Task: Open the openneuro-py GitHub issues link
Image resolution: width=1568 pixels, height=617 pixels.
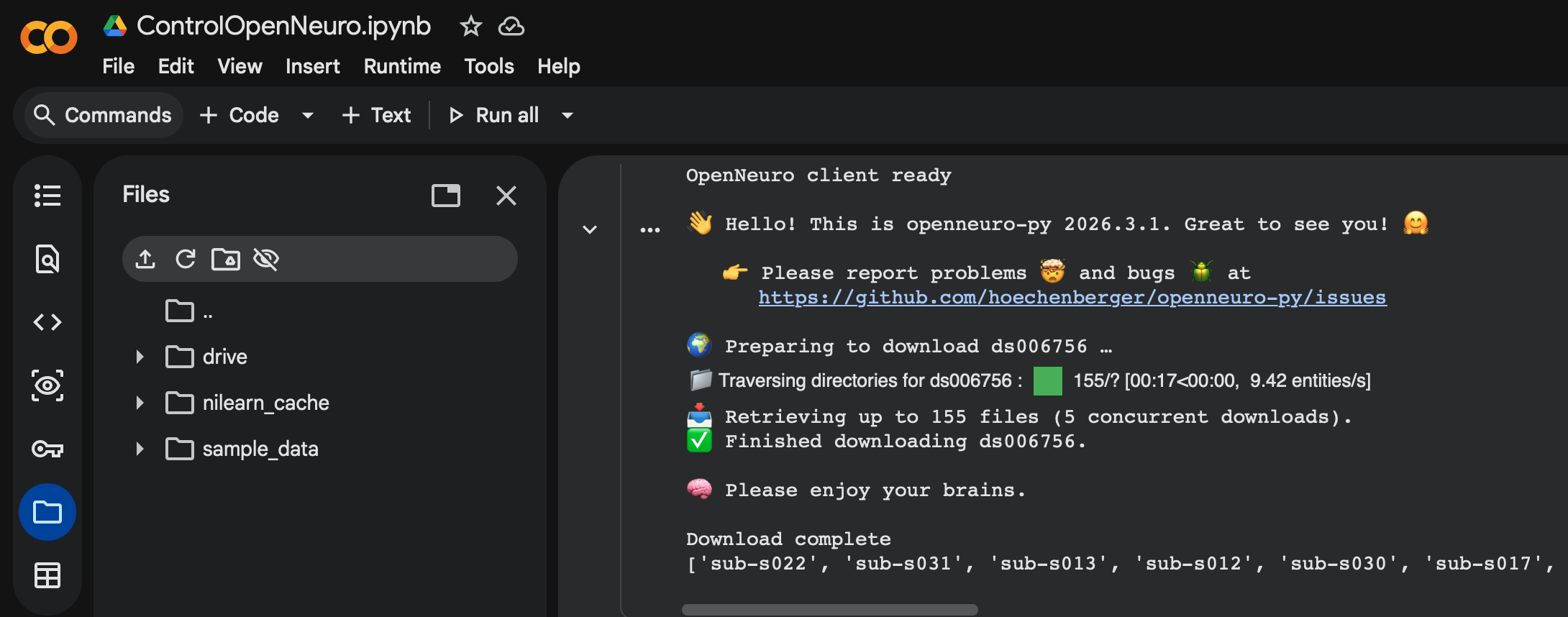Action: [x=1072, y=298]
